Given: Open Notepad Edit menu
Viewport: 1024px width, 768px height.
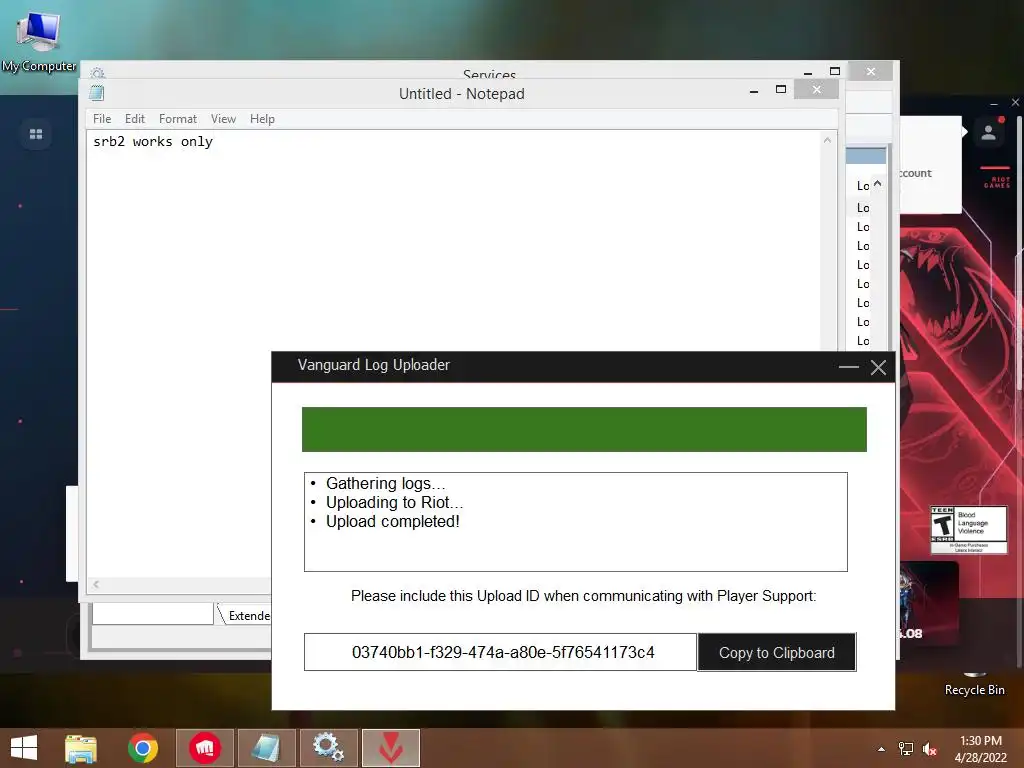Looking at the screenshot, I should pyautogui.click(x=135, y=119).
